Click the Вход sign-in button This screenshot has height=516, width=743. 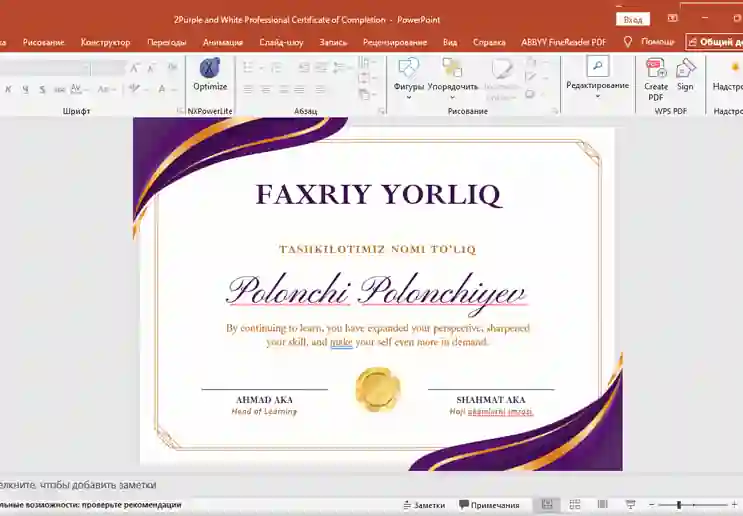633,19
